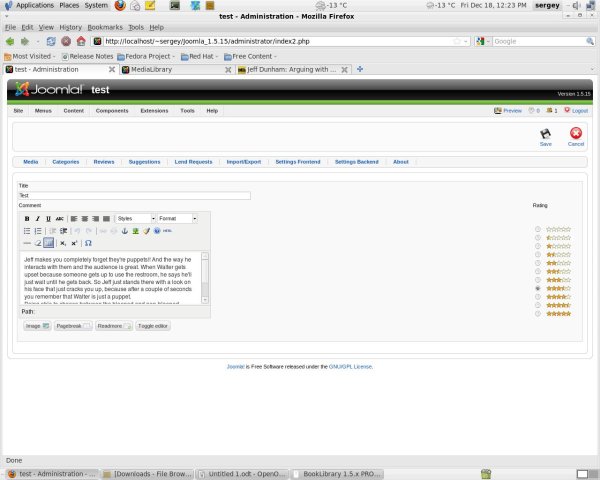Open the Format dropdown in editor
Viewport: 600px width, 480px height.
coord(177,219)
